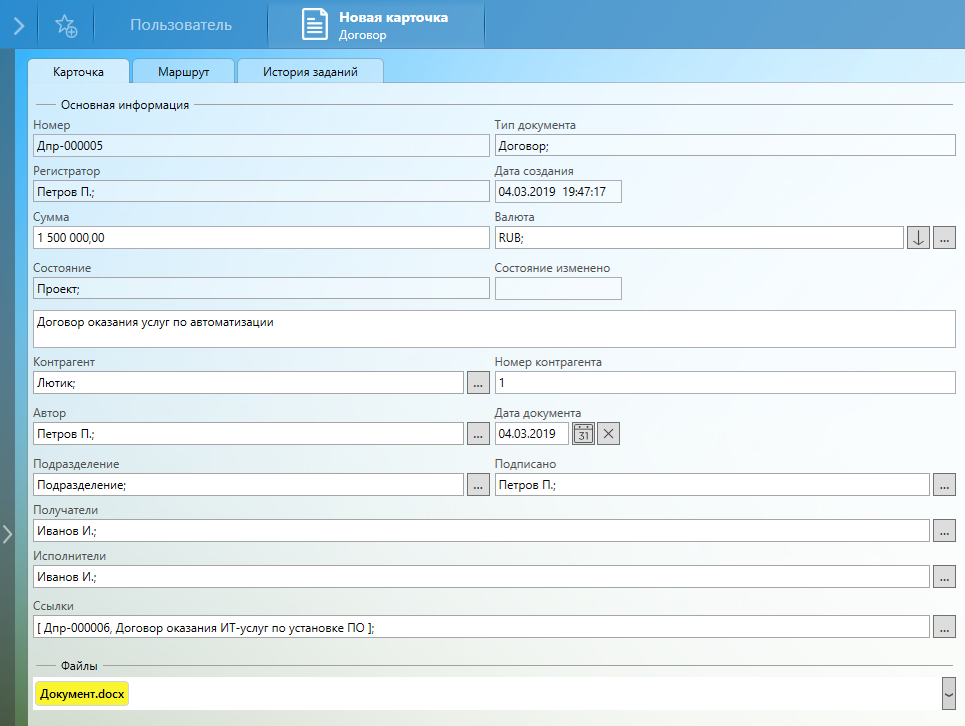Open the calendar picker for Дата документа
Viewport: 965px width, 726px height.
[x=583, y=433]
